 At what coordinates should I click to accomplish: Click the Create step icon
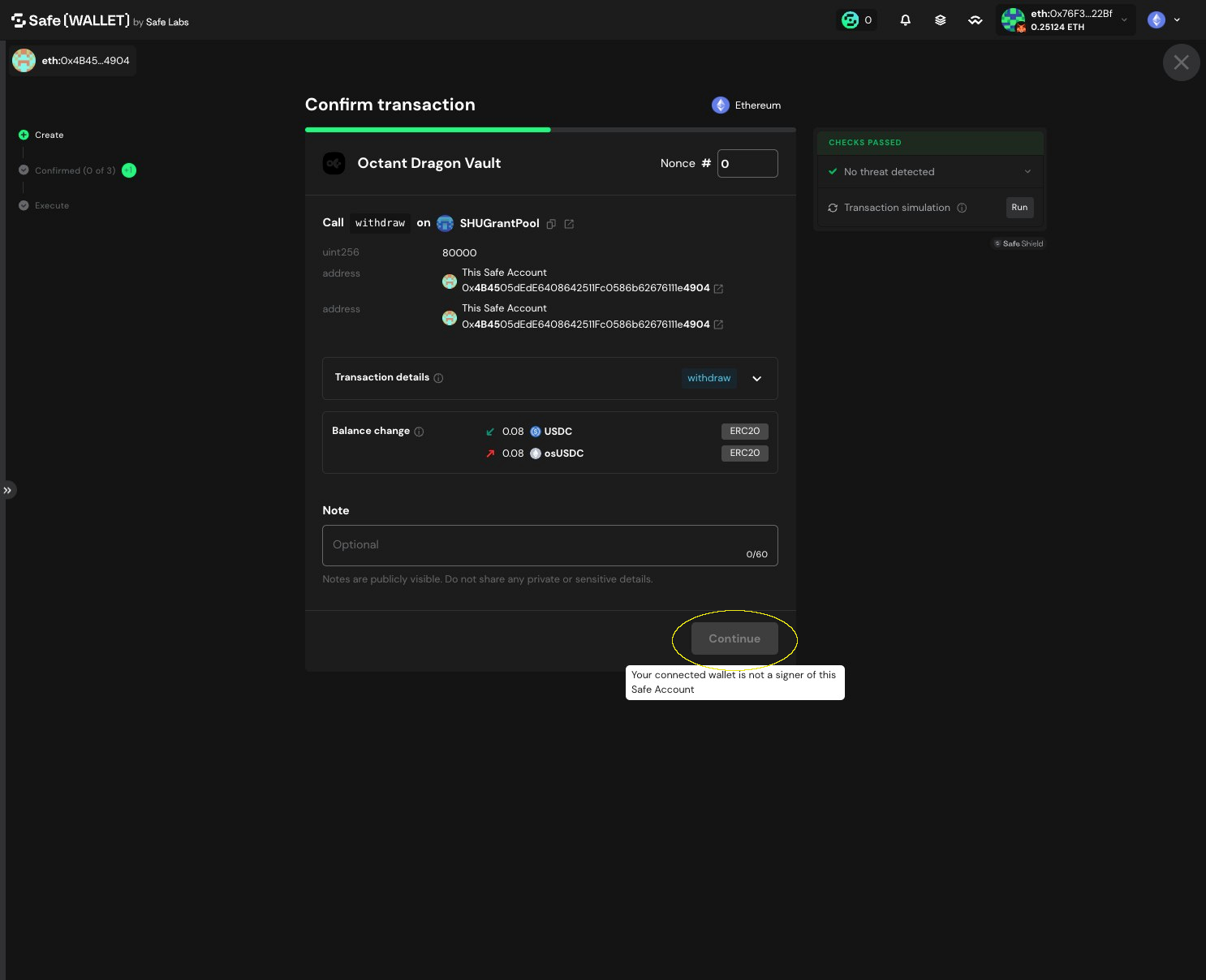click(24, 135)
